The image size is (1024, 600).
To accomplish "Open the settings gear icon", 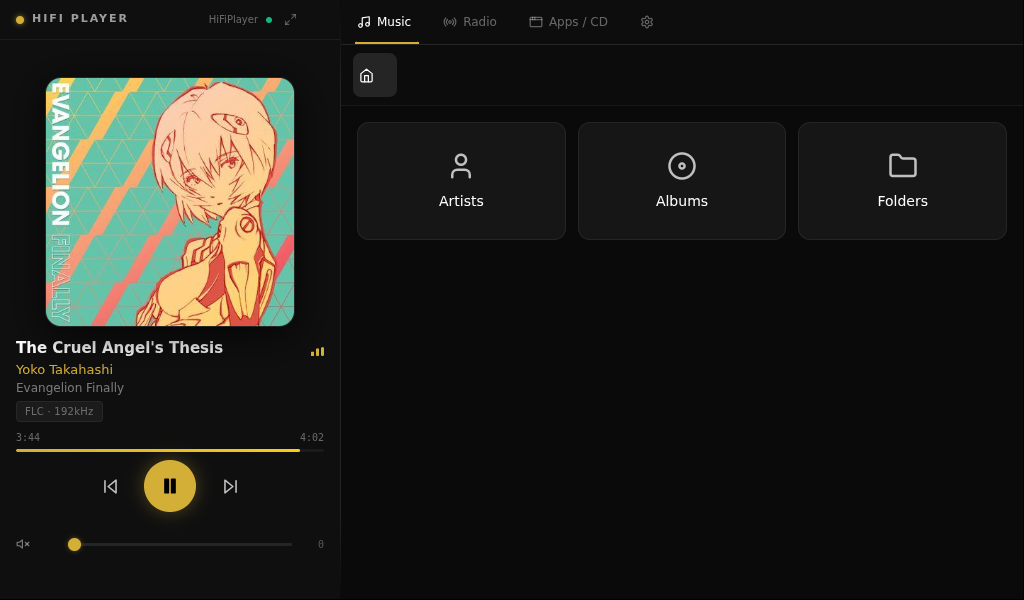I will 647,22.
